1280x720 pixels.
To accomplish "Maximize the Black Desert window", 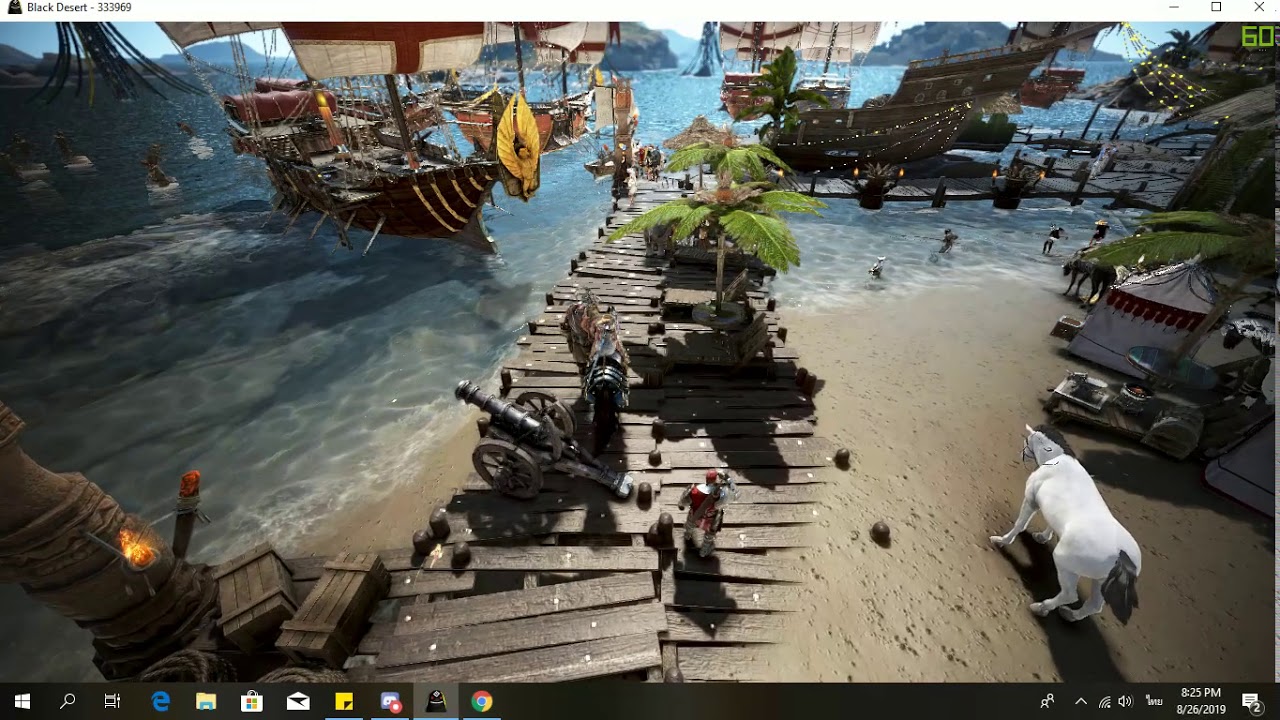I will 1216,8.
